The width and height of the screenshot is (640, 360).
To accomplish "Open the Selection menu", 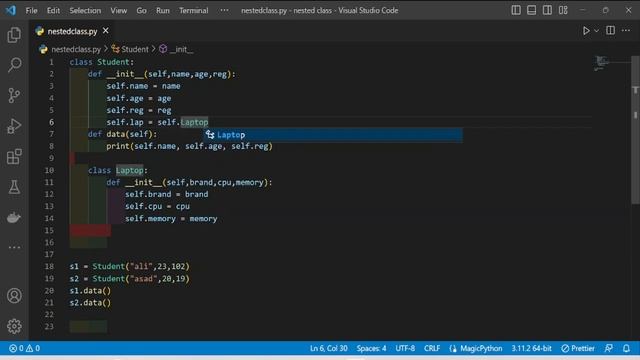I will [85, 11].
